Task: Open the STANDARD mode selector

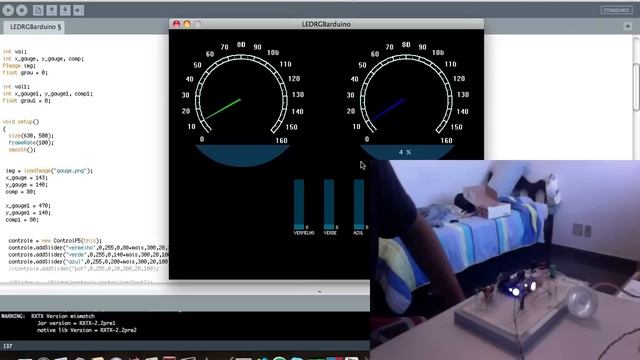Action: pyautogui.click(x=616, y=10)
